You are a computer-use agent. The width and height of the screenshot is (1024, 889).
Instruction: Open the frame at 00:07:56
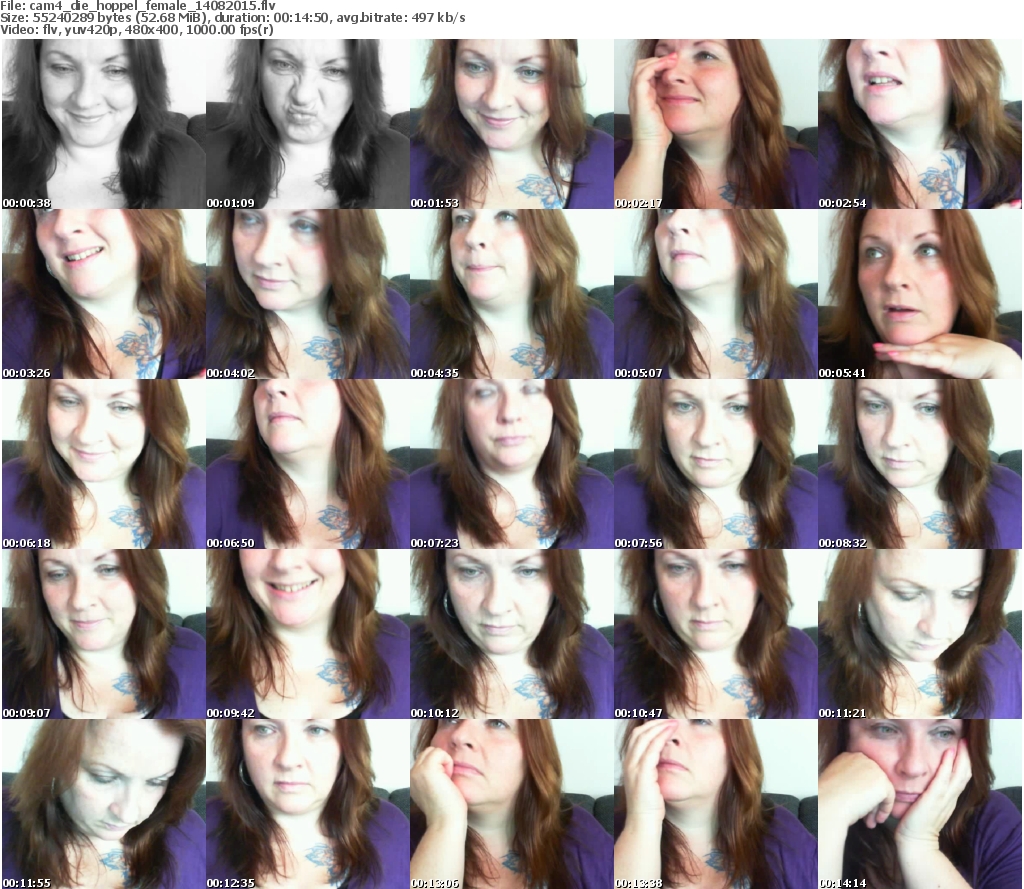(x=715, y=464)
